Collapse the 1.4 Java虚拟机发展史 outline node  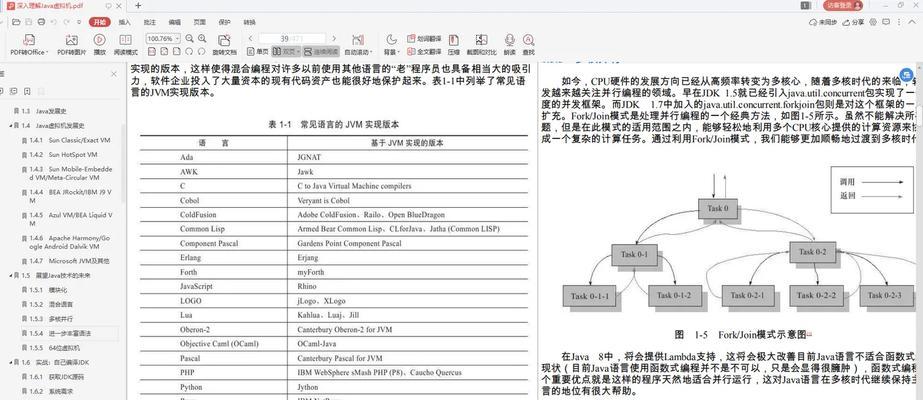click(x=11, y=126)
